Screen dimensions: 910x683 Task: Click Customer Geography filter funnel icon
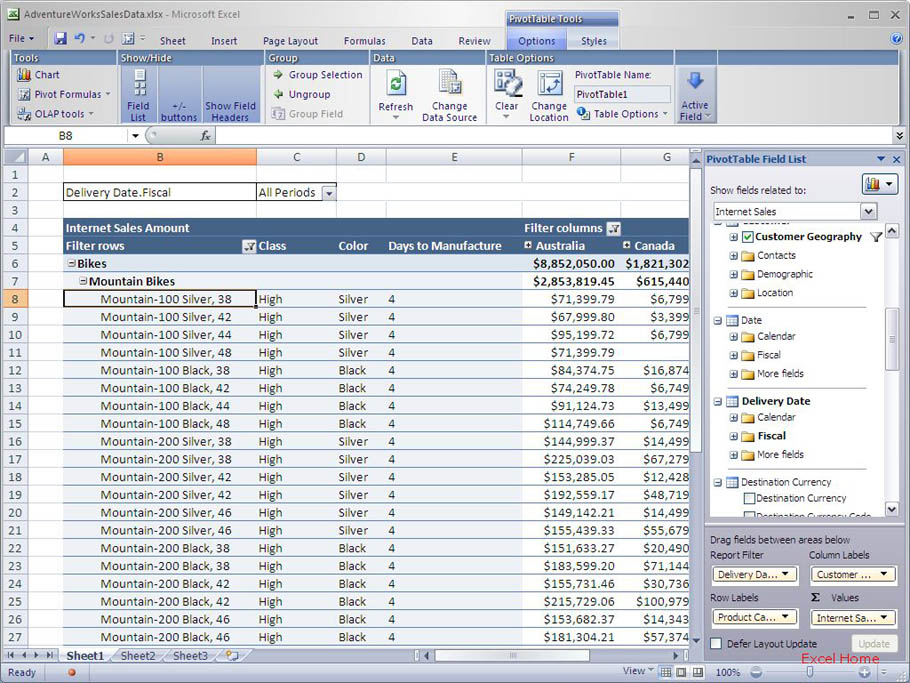click(x=876, y=237)
